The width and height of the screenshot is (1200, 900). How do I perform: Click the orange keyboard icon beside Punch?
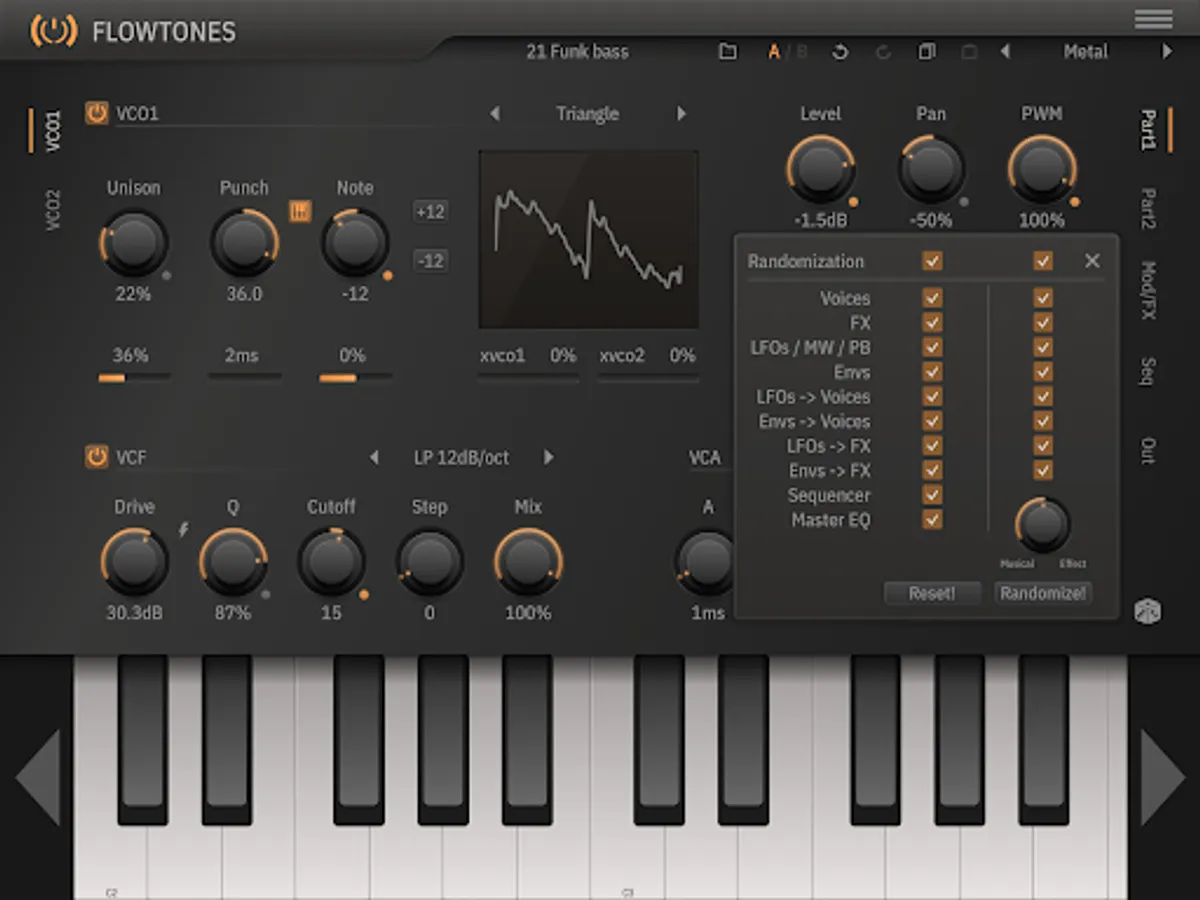point(300,211)
